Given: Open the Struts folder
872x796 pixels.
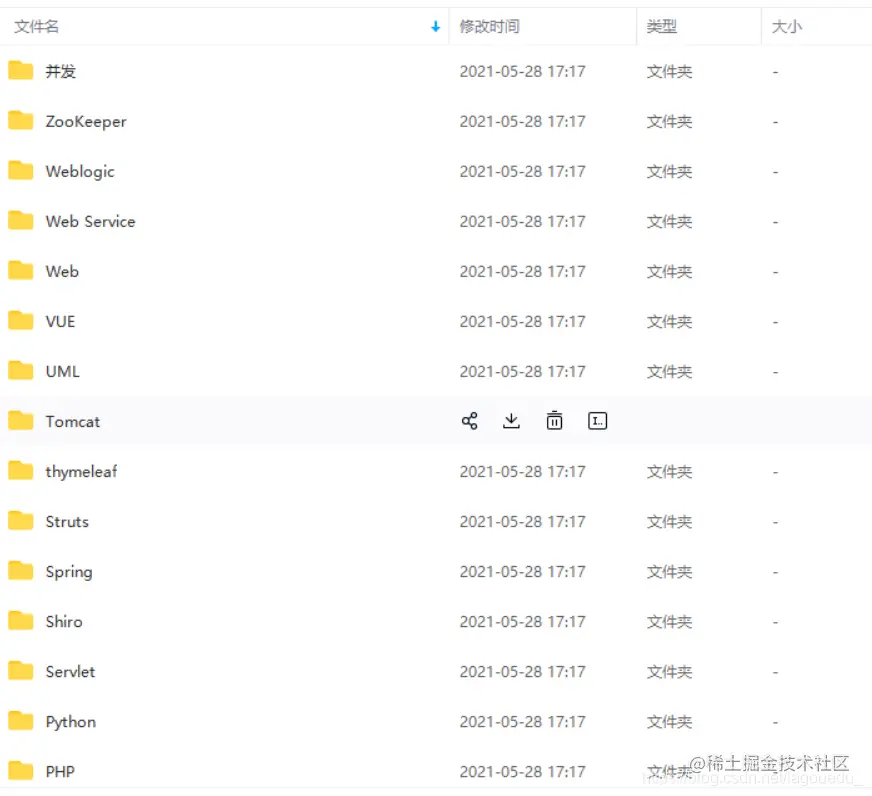Looking at the screenshot, I should [66, 521].
